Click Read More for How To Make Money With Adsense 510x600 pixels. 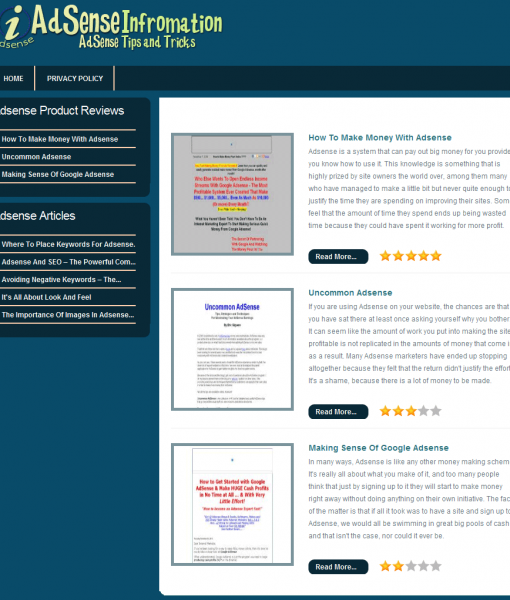(338, 256)
